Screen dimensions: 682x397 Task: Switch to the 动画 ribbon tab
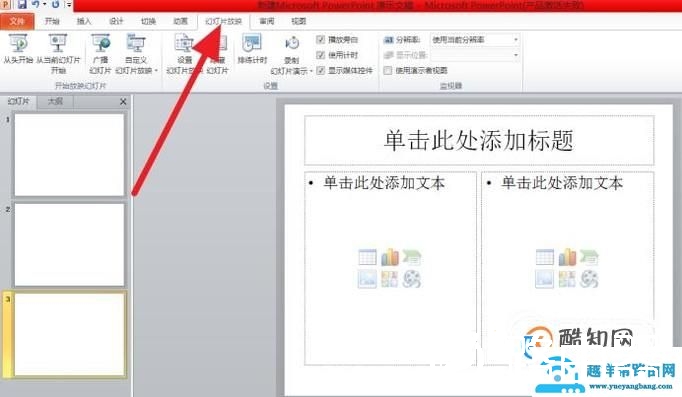181,21
